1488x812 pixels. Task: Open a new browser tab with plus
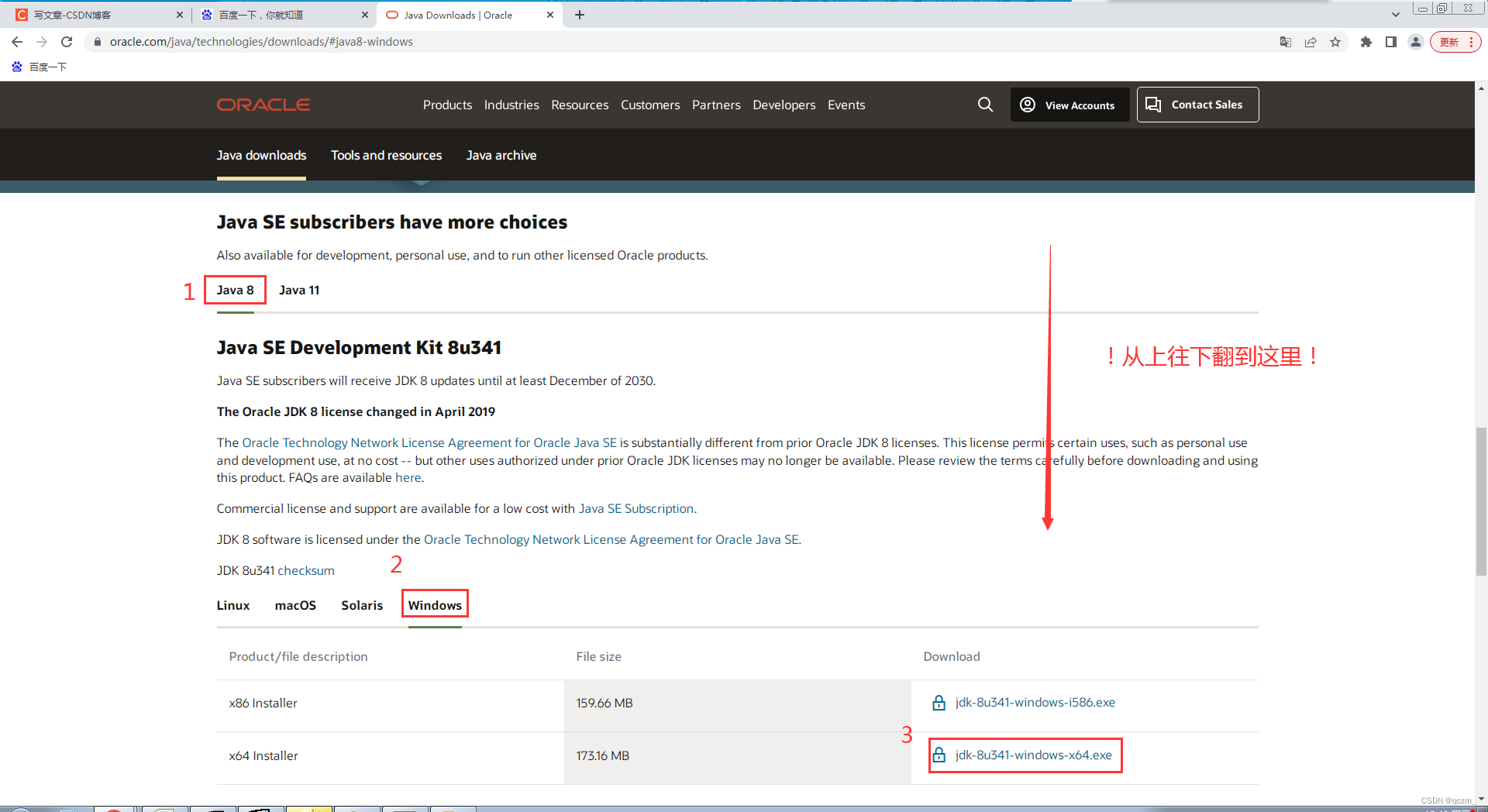[x=580, y=15]
